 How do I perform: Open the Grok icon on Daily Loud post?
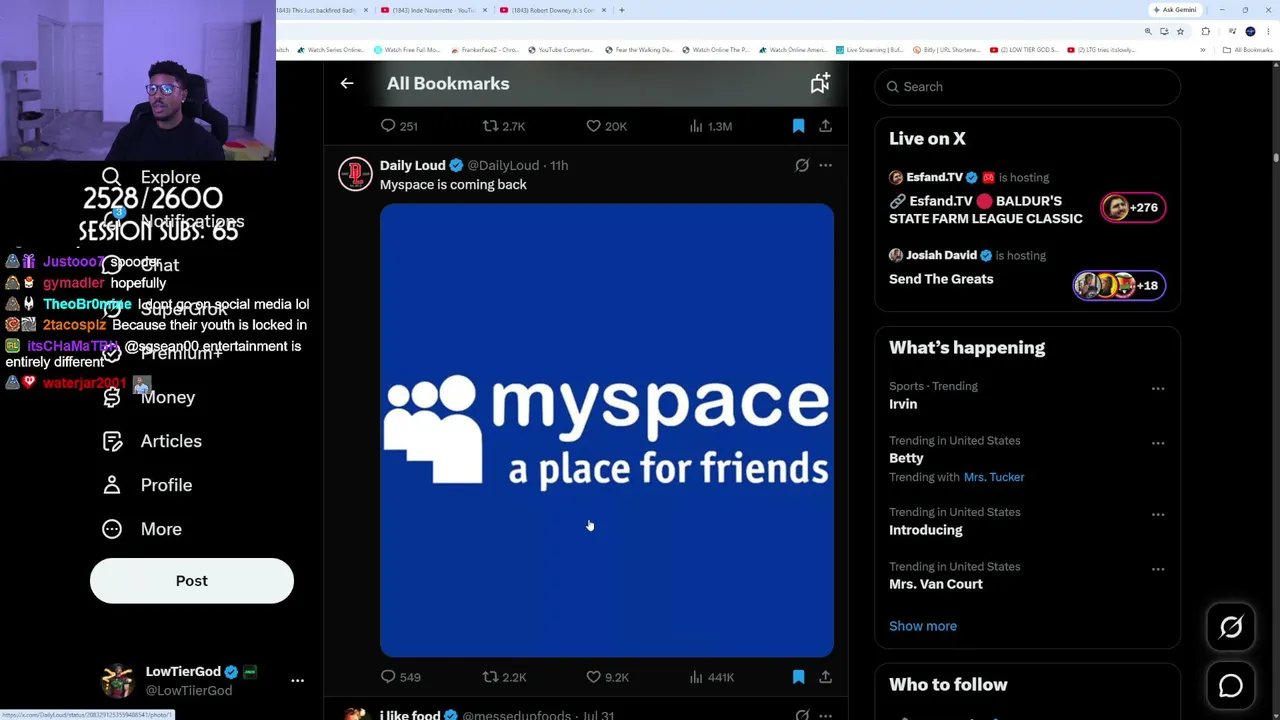coord(802,165)
